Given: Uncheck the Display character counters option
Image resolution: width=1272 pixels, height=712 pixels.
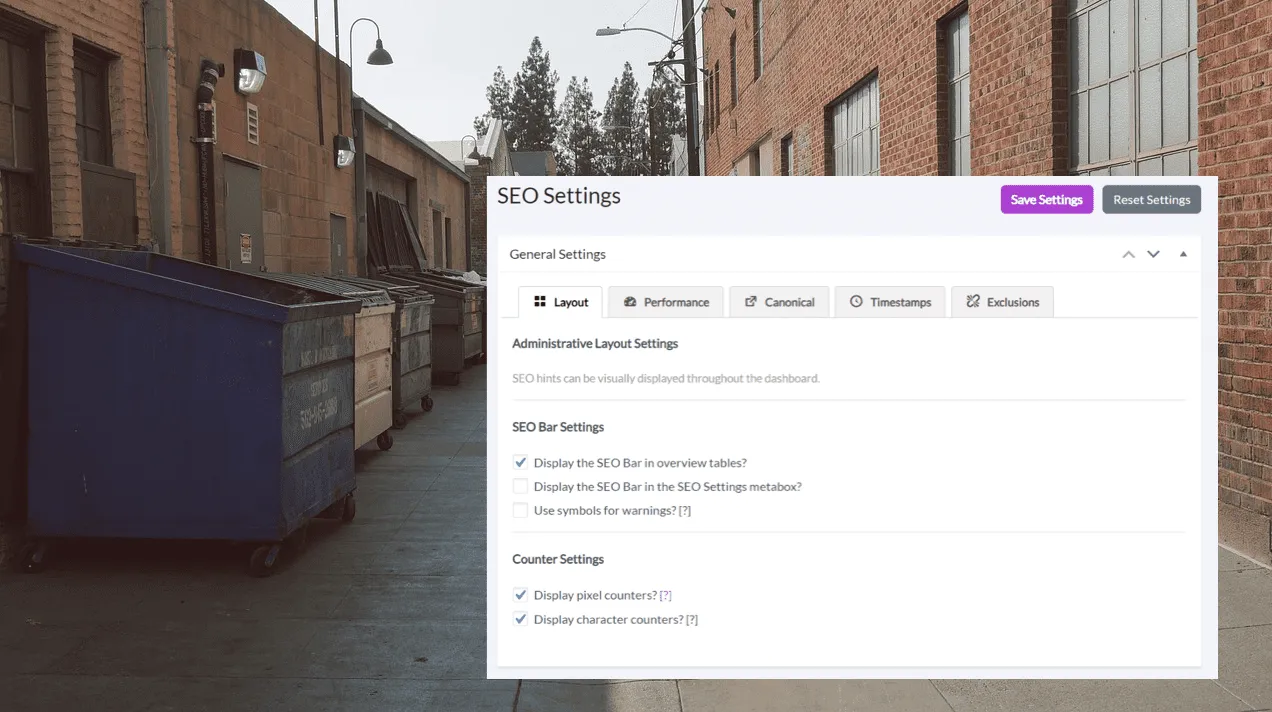Looking at the screenshot, I should pos(520,618).
